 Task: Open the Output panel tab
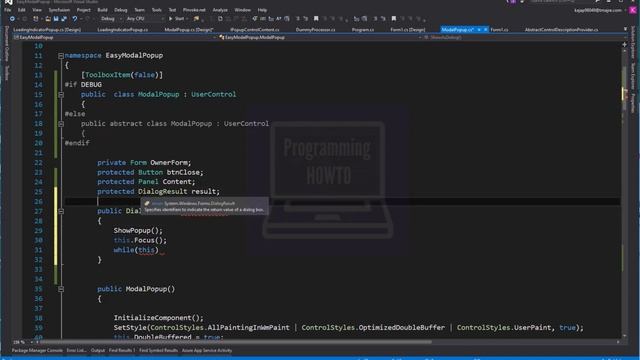[98, 350]
